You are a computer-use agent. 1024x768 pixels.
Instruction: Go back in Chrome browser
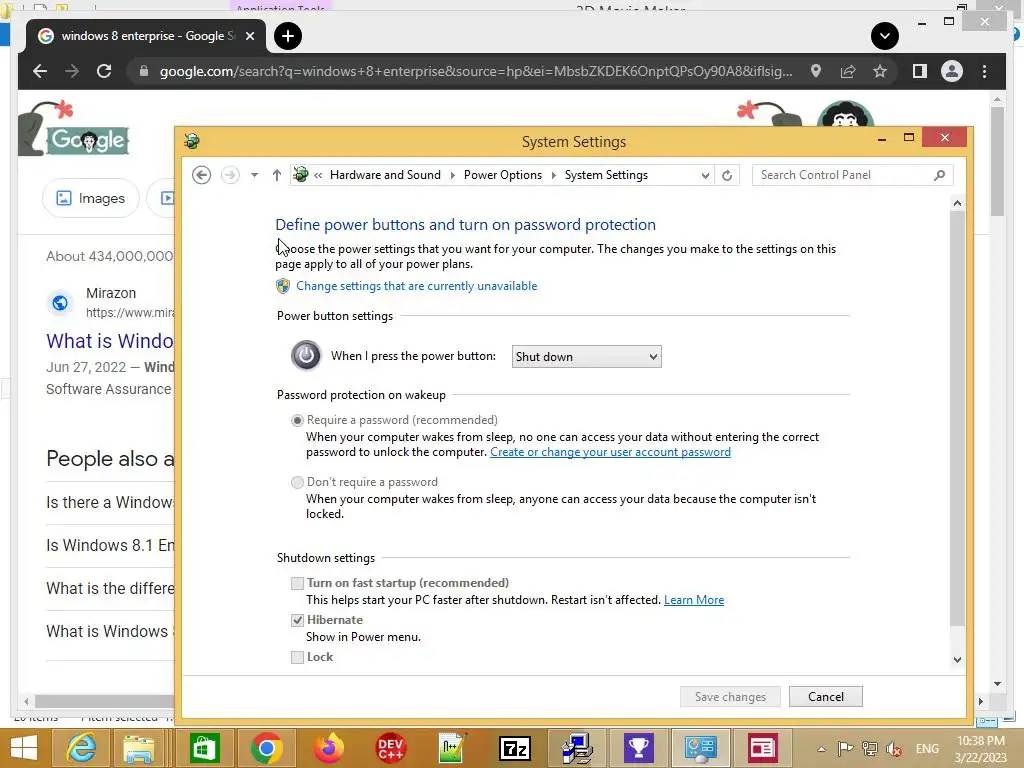pyautogui.click(x=40, y=71)
